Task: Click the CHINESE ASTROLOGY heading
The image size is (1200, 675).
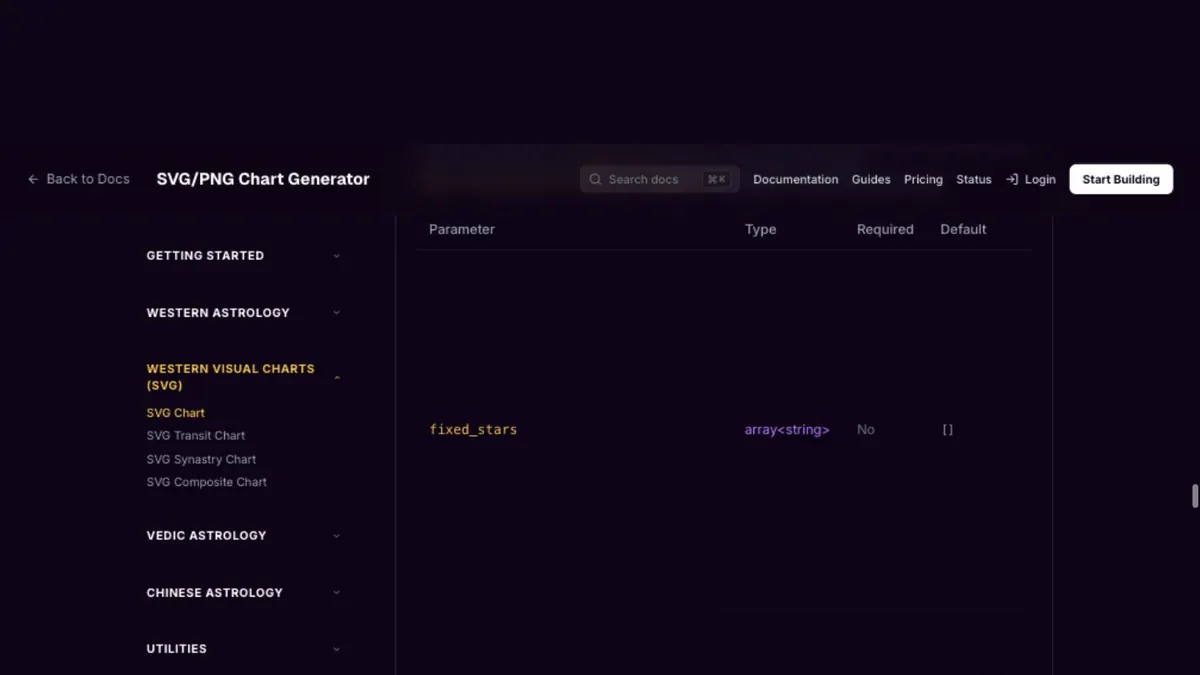Action: tap(215, 593)
